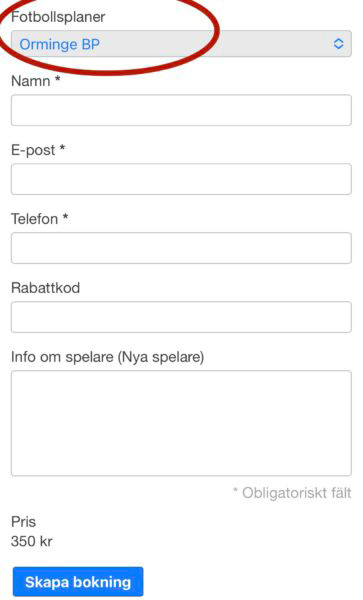Image resolution: width=363 pixels, height=600 pixels.
Task: Click the Rabattkod field label
Action: 46,288
